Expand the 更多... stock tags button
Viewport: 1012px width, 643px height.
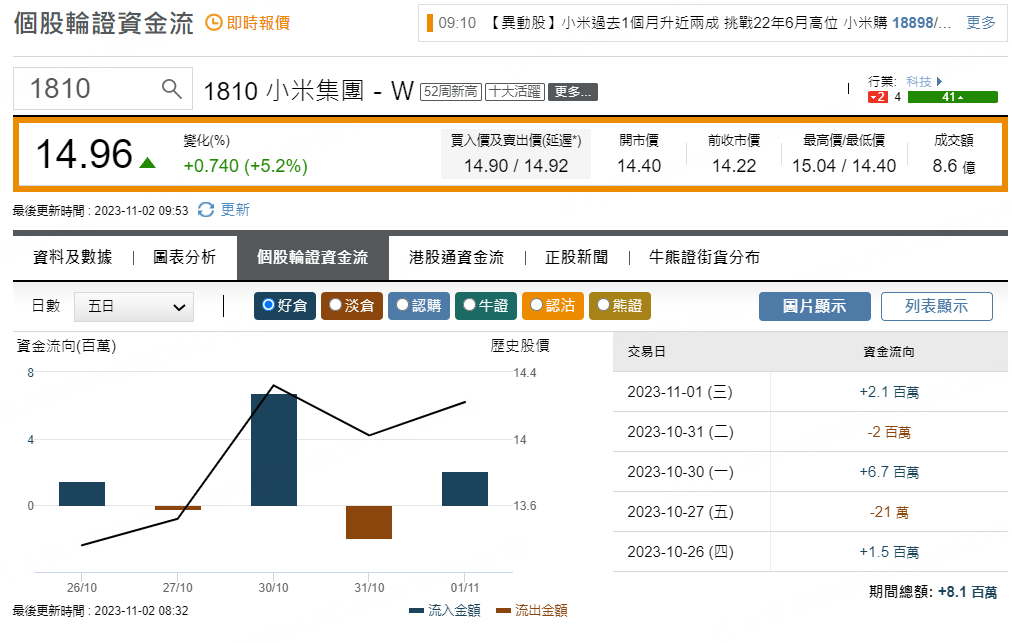(572, 92)
